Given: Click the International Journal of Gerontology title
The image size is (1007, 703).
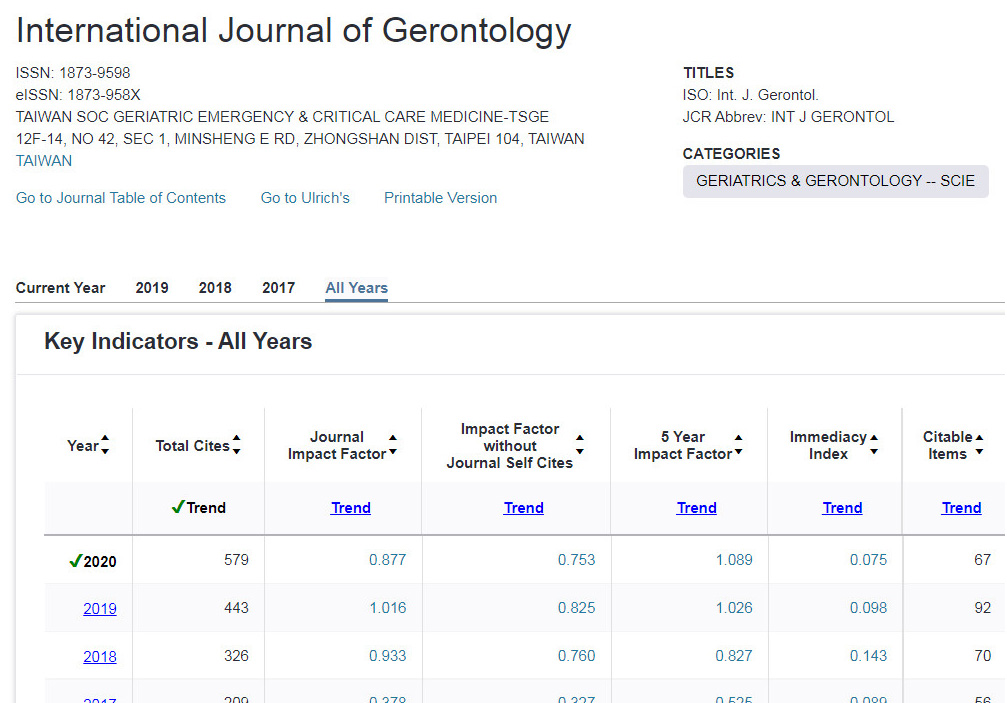Looking at the screenshot, I should pos(293,31).
